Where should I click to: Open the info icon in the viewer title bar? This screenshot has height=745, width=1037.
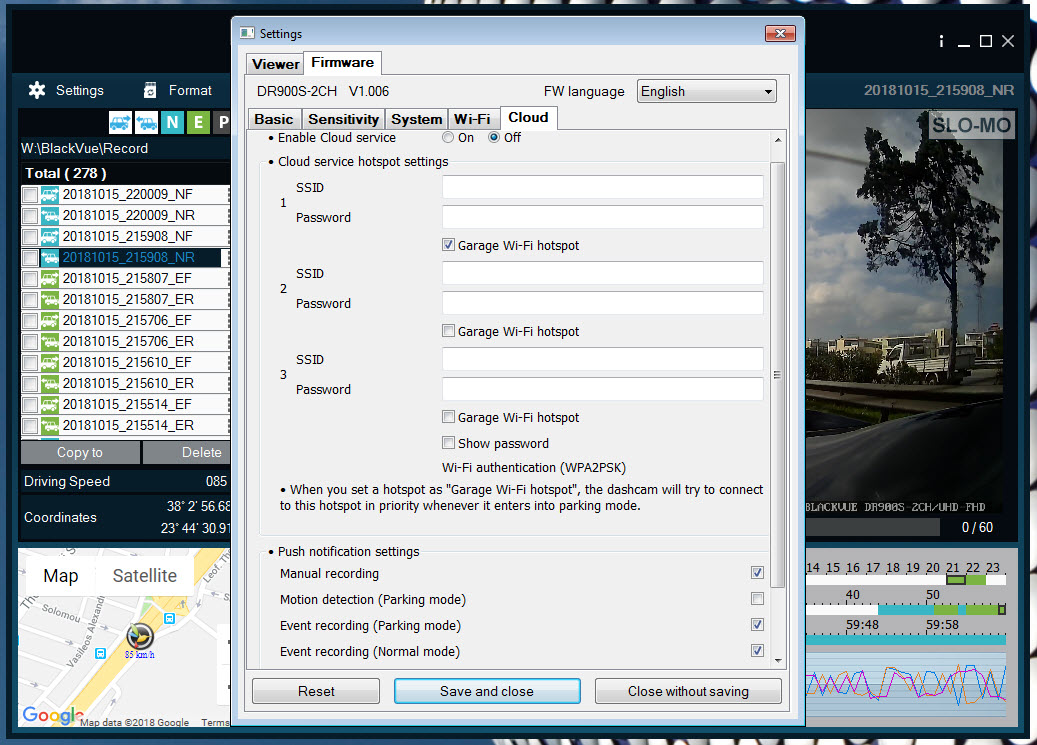pos(941,41)
